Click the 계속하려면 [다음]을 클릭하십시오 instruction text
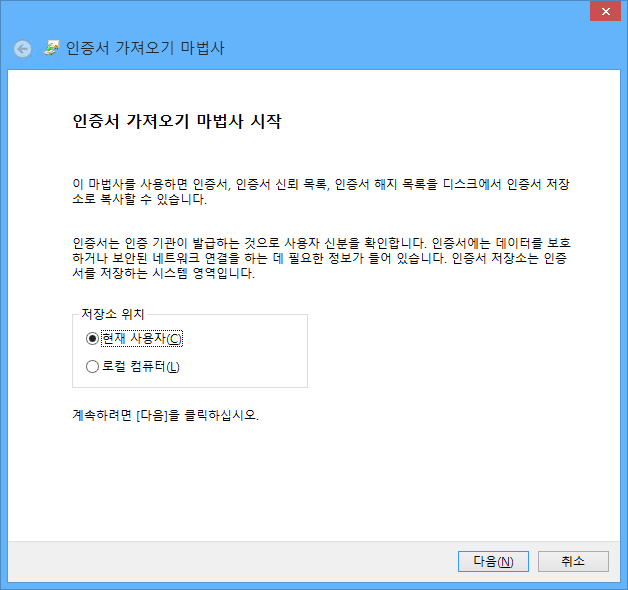The image size is (628, 590). [165, 414]
